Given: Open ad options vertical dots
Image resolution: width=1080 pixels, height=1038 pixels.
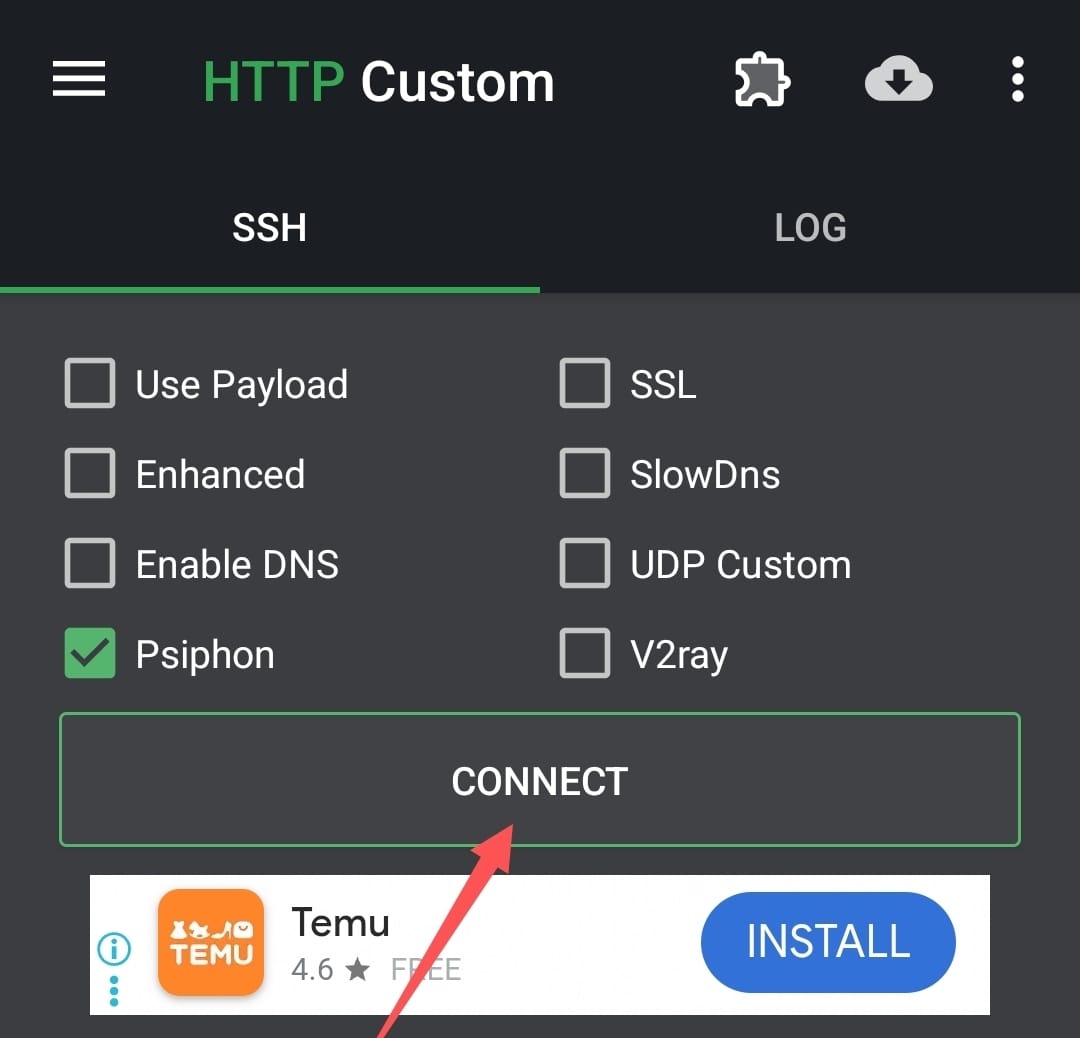Looking at the screenshot, I should click(x=114, y=990).
